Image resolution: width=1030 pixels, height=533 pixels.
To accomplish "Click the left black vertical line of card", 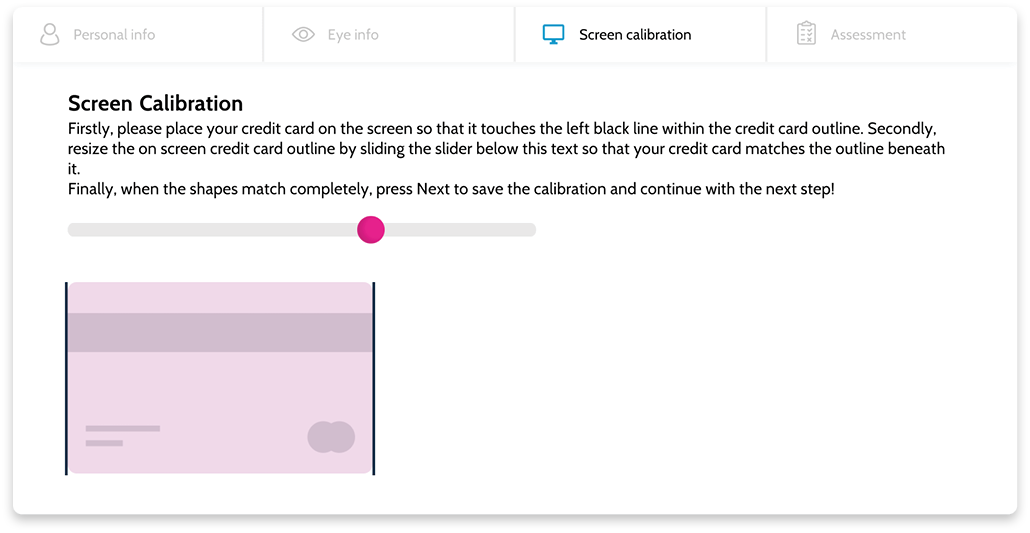I will click(x=66, y=378).
